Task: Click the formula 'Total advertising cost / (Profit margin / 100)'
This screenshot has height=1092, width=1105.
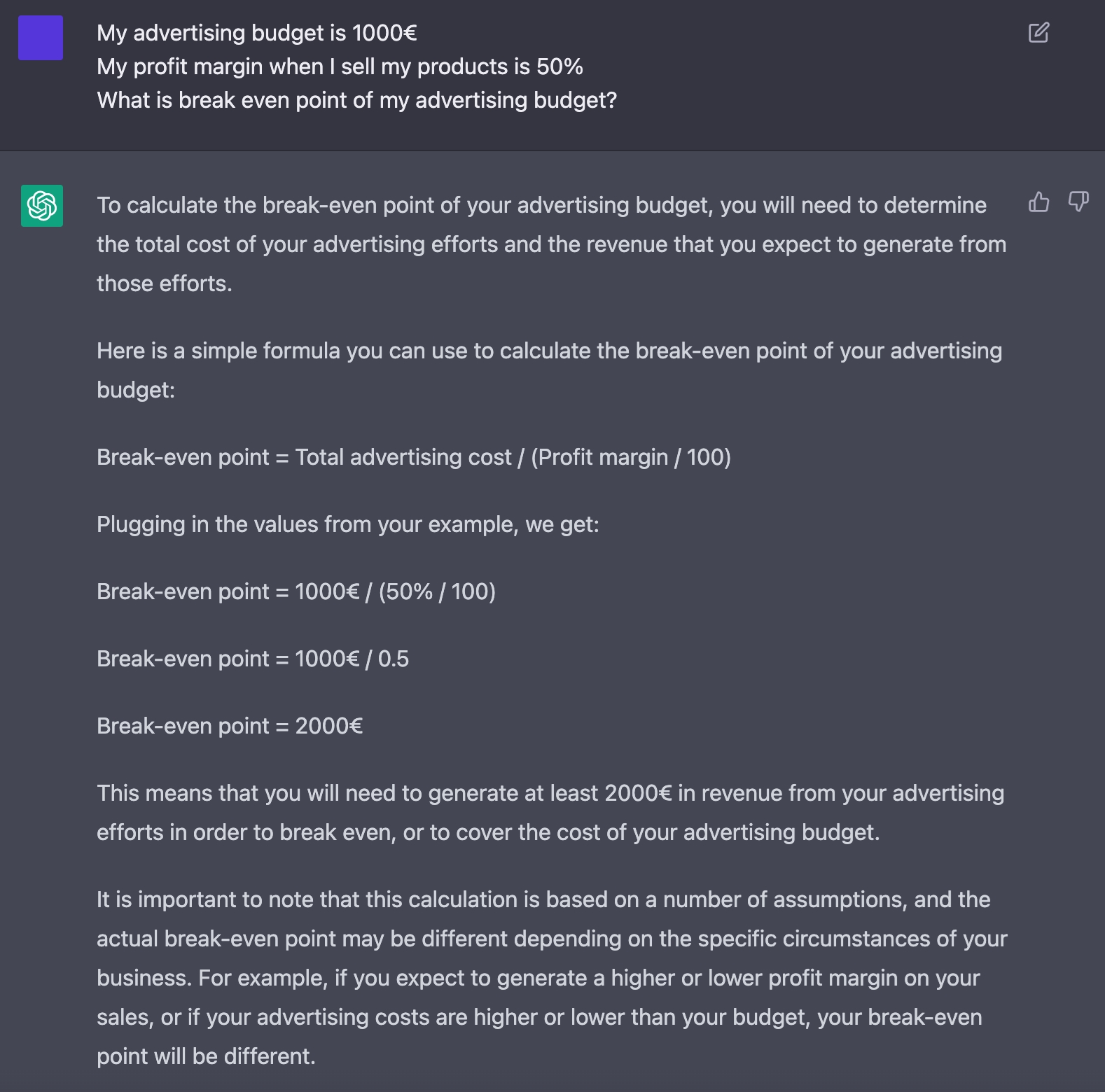Action: tap(513, 457)
